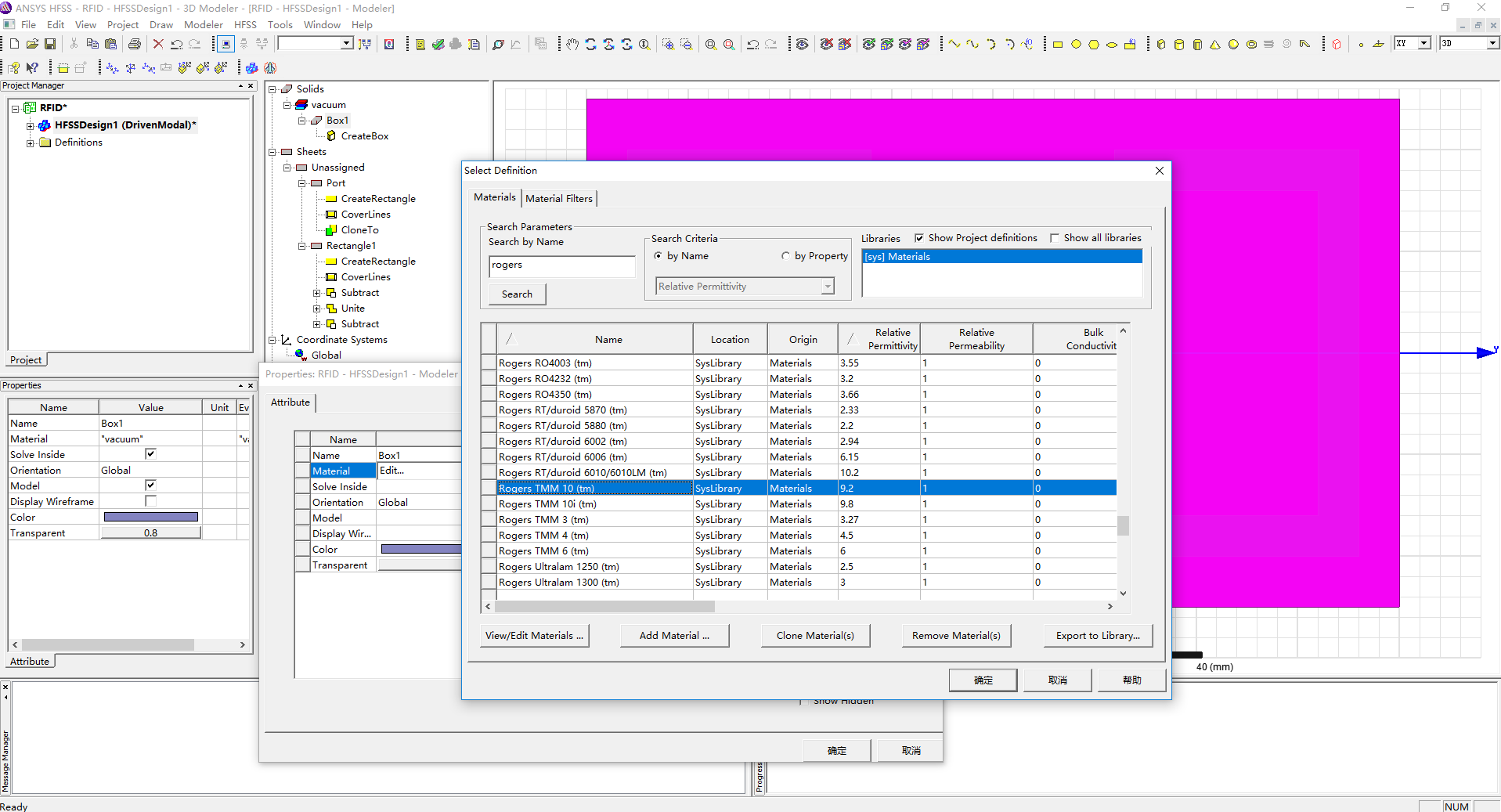Viewport: 1501px width, 812px height.
Task: Select the Draw Rectangle tool
Action: click(x=1058, y=45)
